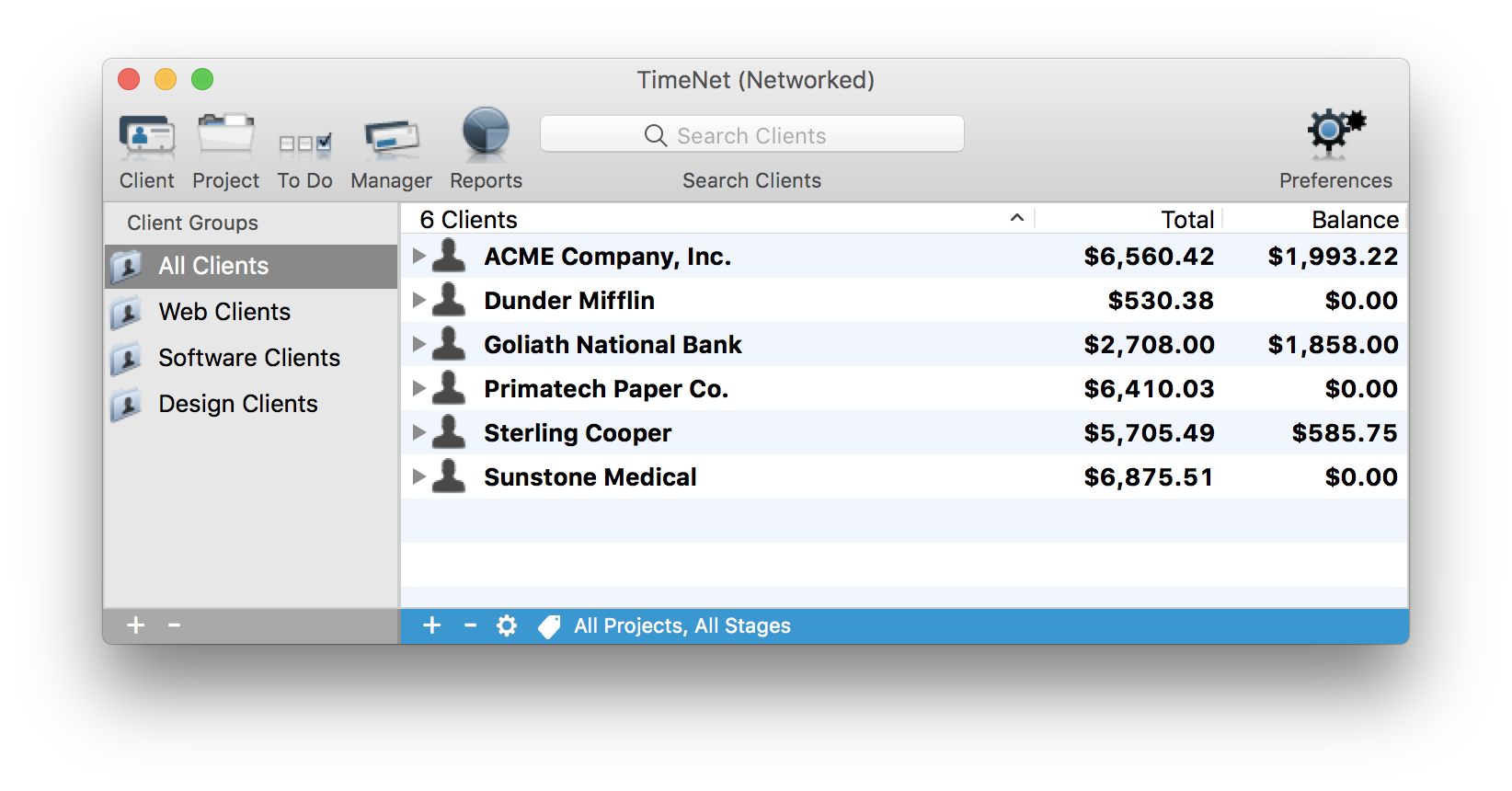Select Software Clients group
Screen dimensions: 1512x791
point(251,359)
